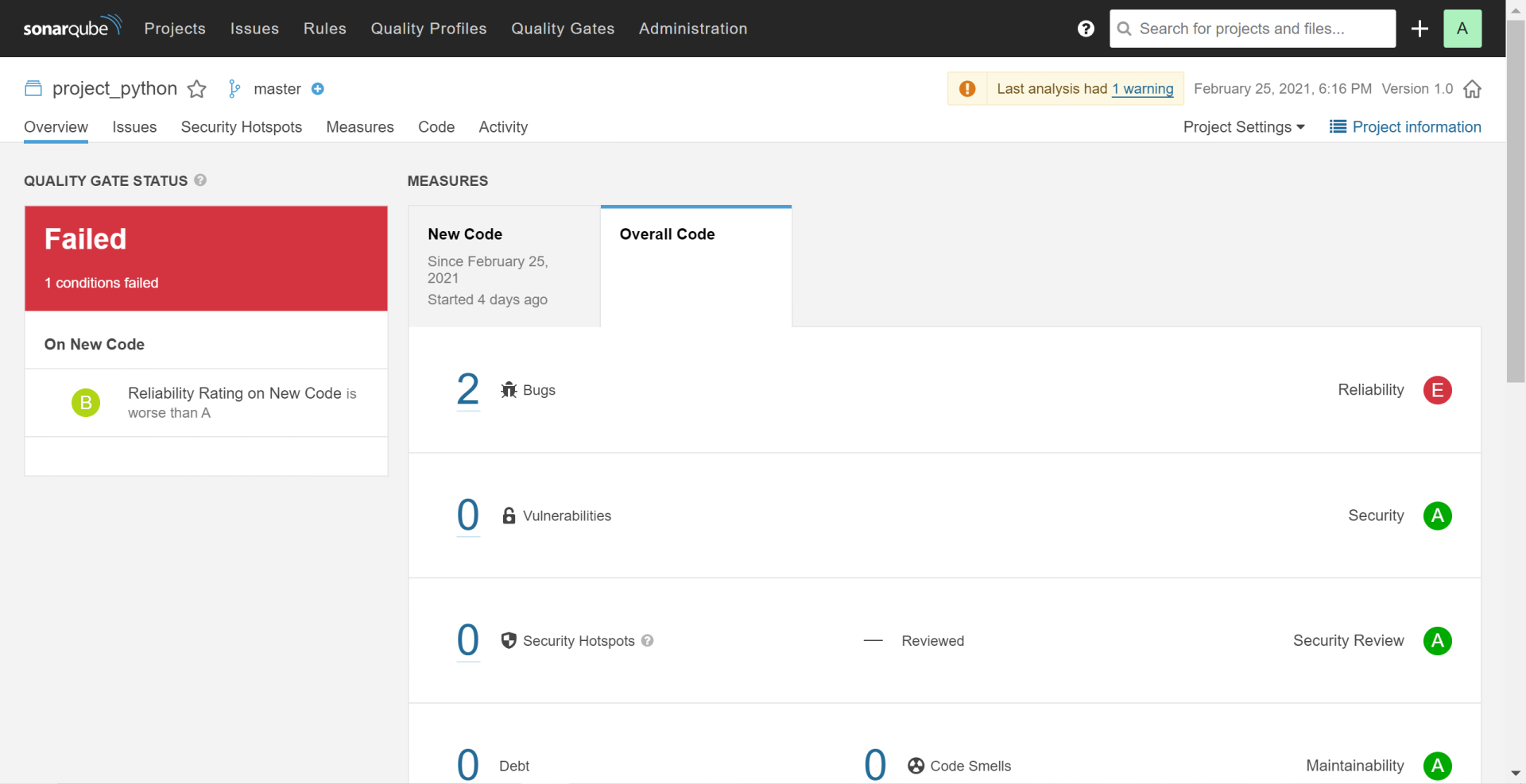The width and height of the screenshot is (1526, 784).
Task: Open Project Settings dropdown
Action: pyautogui.click(x=1244, y=127)
